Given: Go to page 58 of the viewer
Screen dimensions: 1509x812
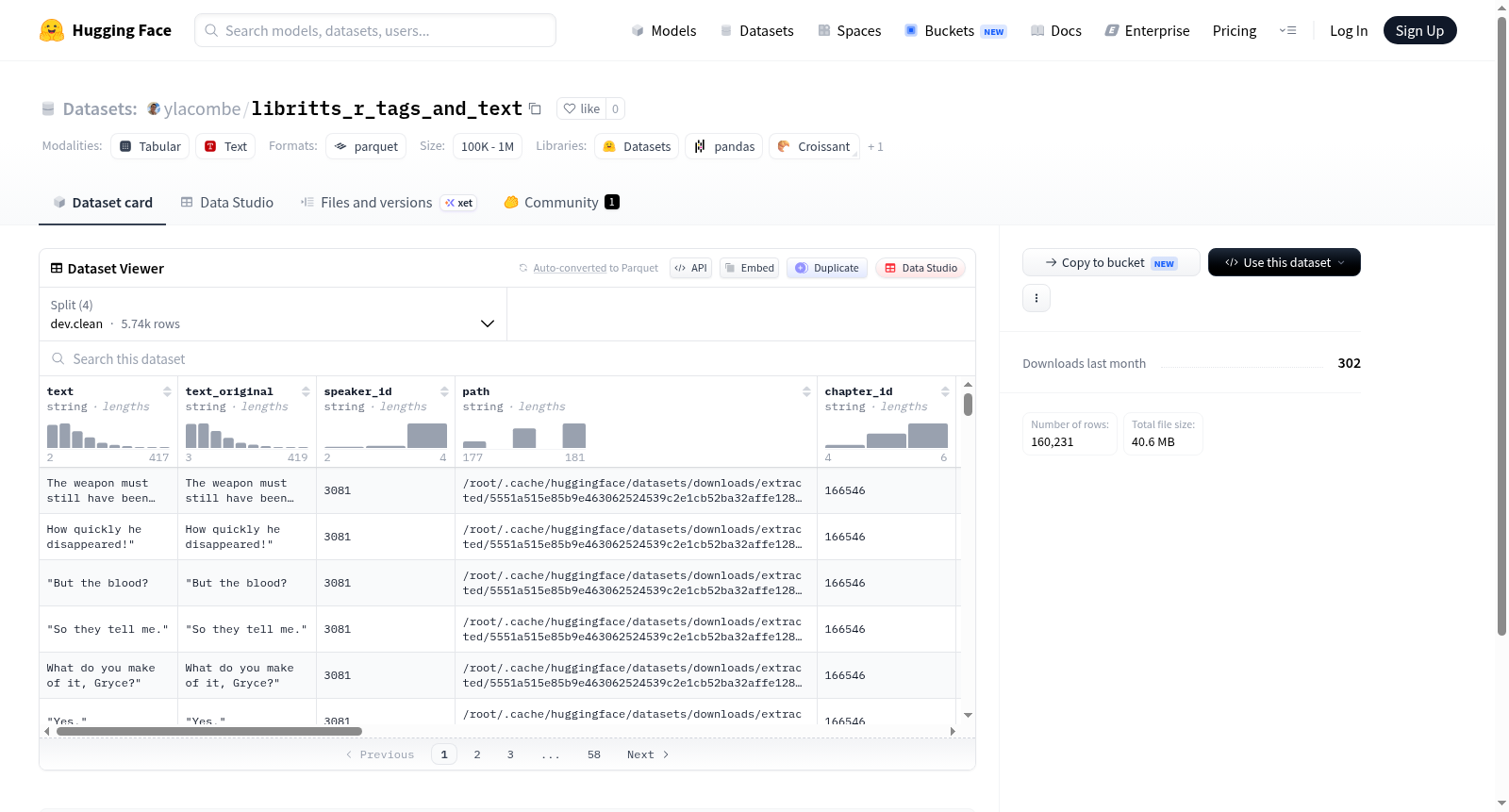Looking at the screenshot, I should (x=594, y=754).
